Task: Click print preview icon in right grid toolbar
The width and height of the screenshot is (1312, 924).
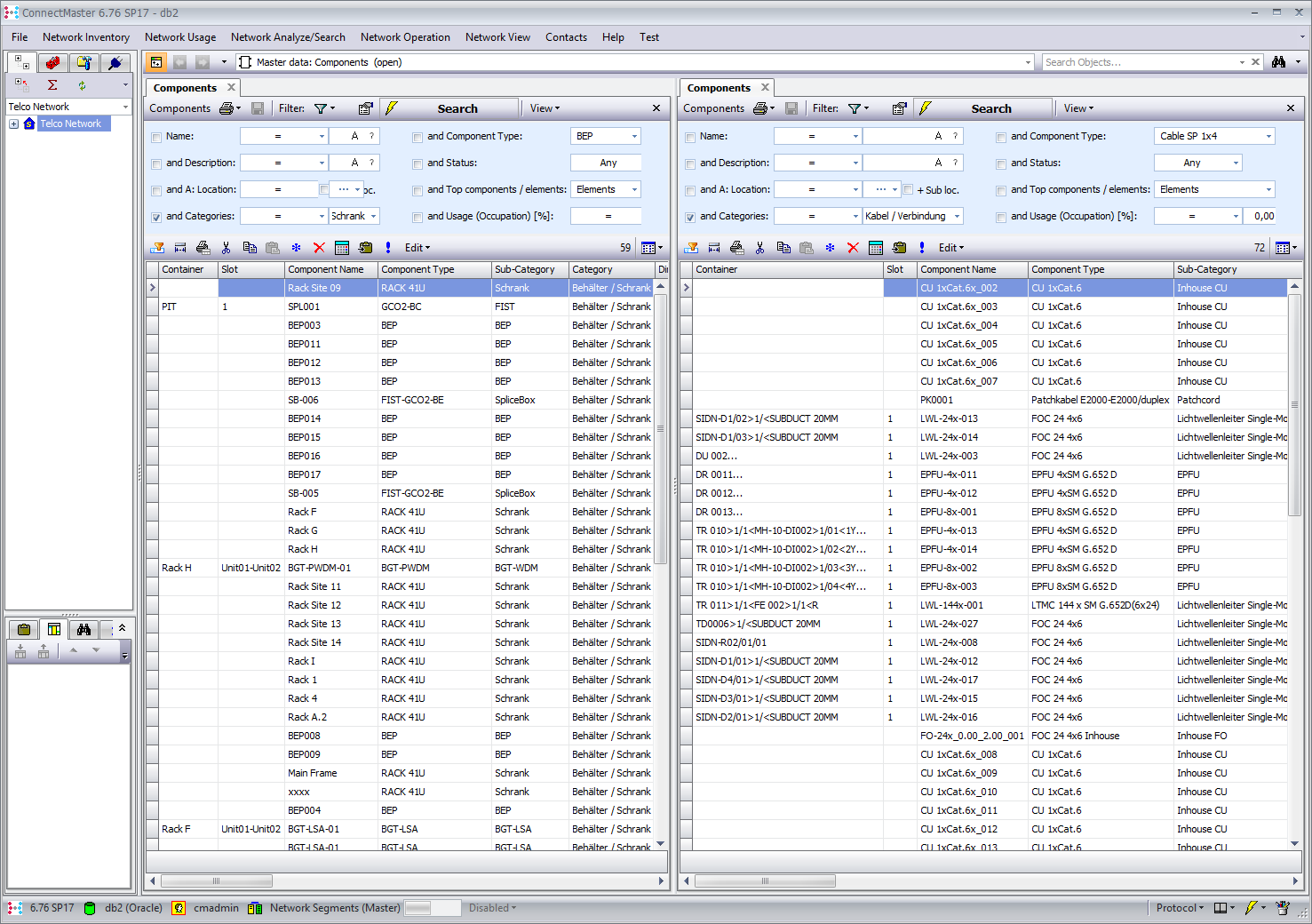Action: [737, 248]
